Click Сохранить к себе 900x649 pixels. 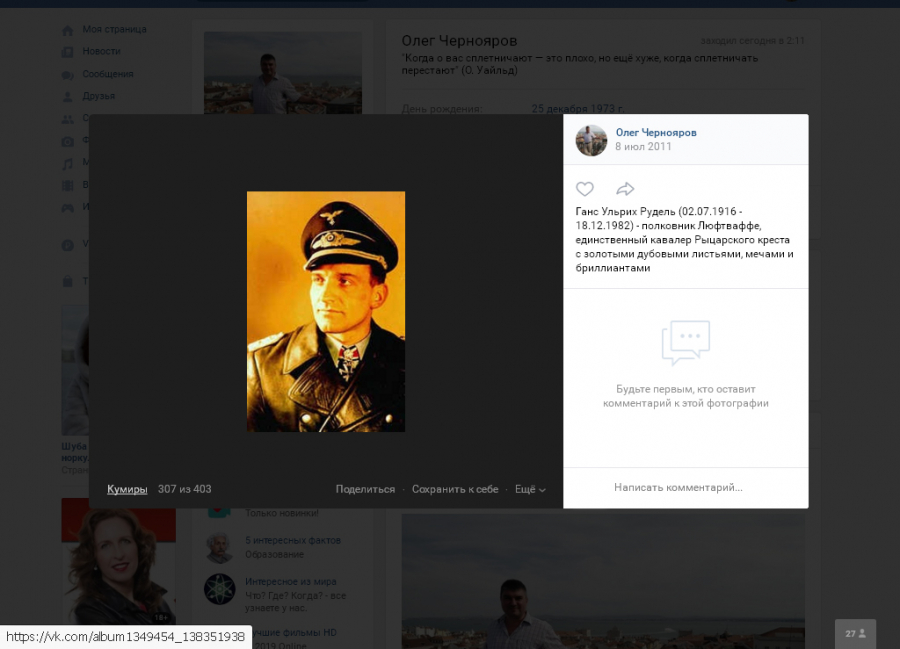pos(455,489)
